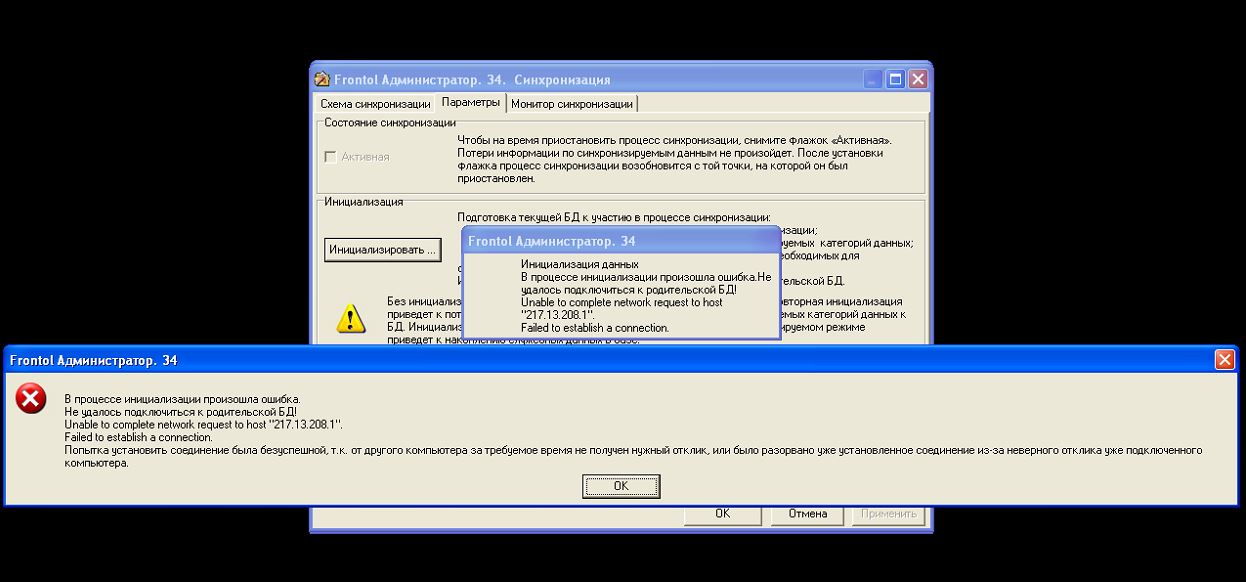This screenshot has width=1246, height=582.
Task: Toggle the Активная checkbox
Action: click(331, 157)
